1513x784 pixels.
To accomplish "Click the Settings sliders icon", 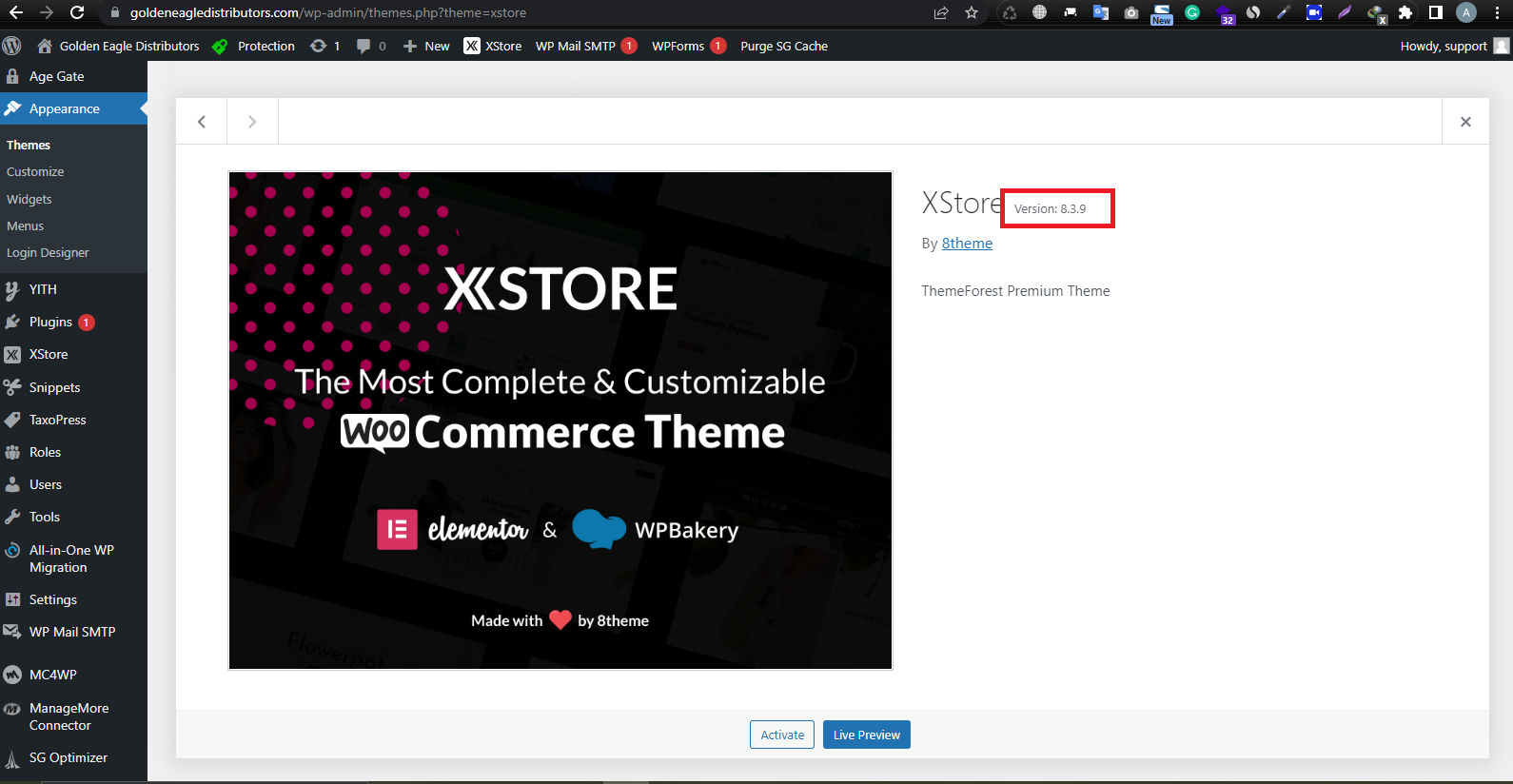I will pyautogui.click(x=12, y=599).
